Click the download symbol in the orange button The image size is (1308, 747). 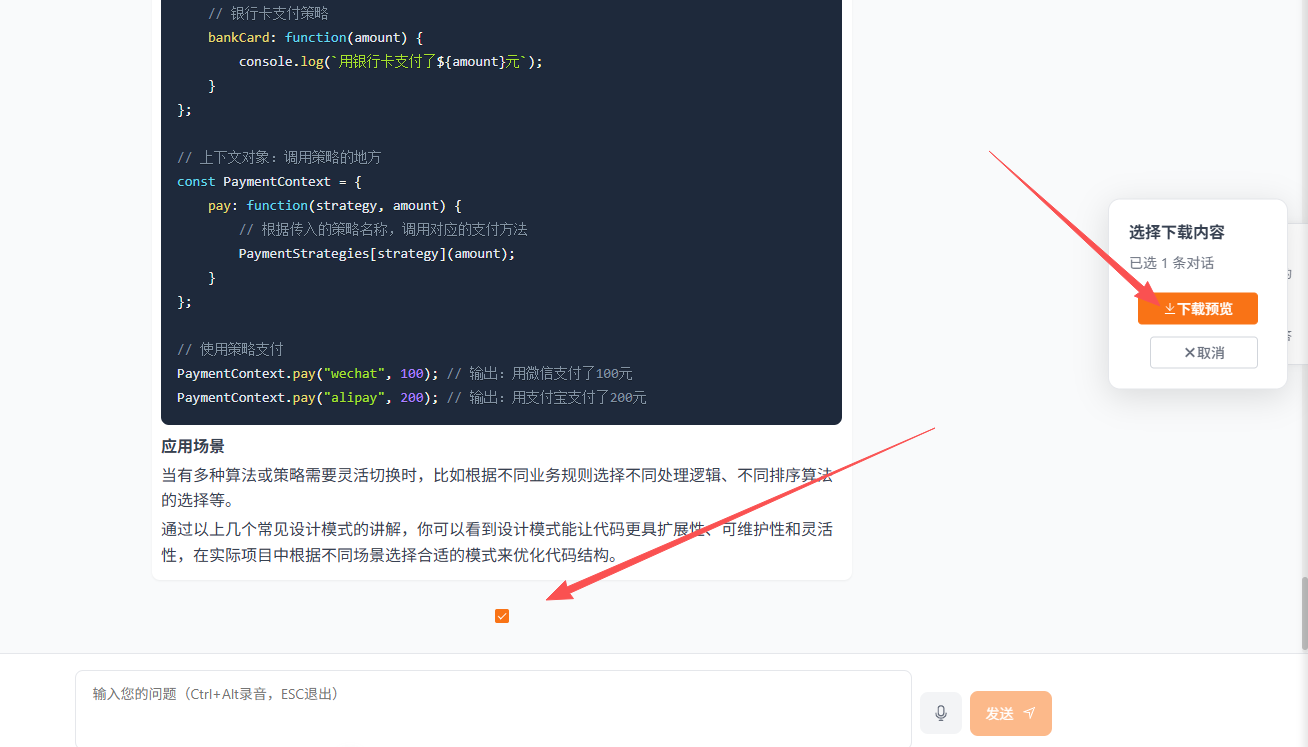coord(1168,308)
